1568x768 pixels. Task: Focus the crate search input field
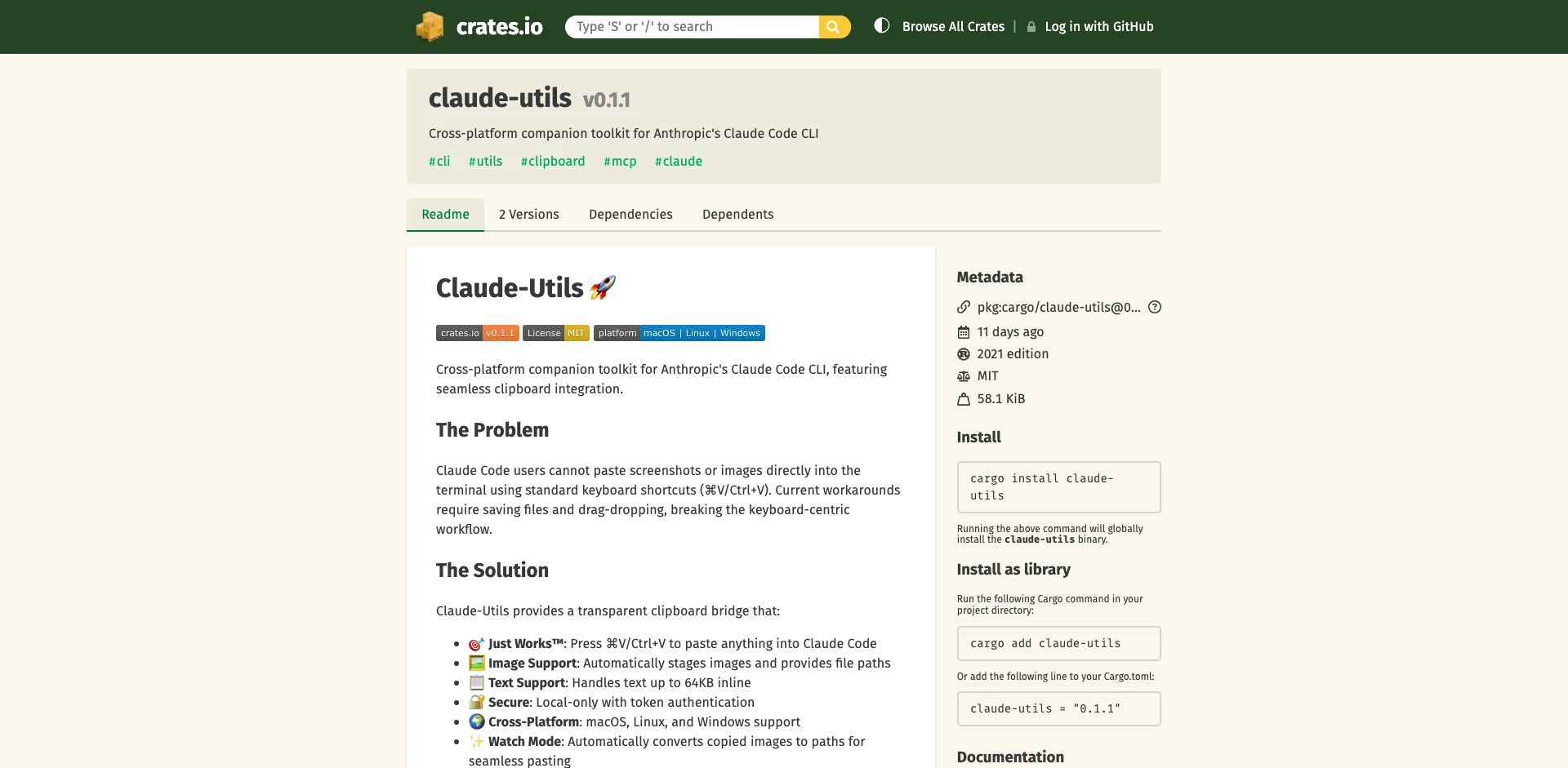692,27
